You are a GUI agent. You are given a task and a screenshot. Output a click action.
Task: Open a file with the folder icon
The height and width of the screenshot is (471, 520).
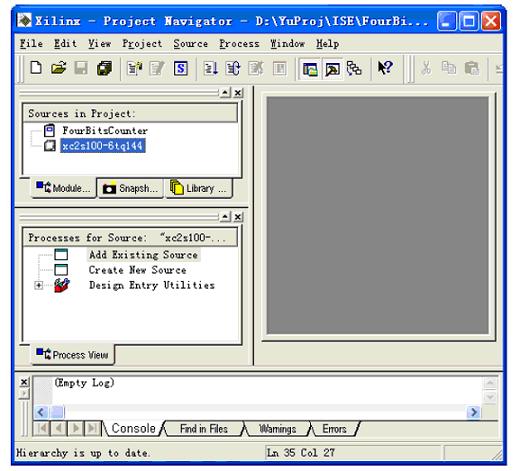coord(59,68)
